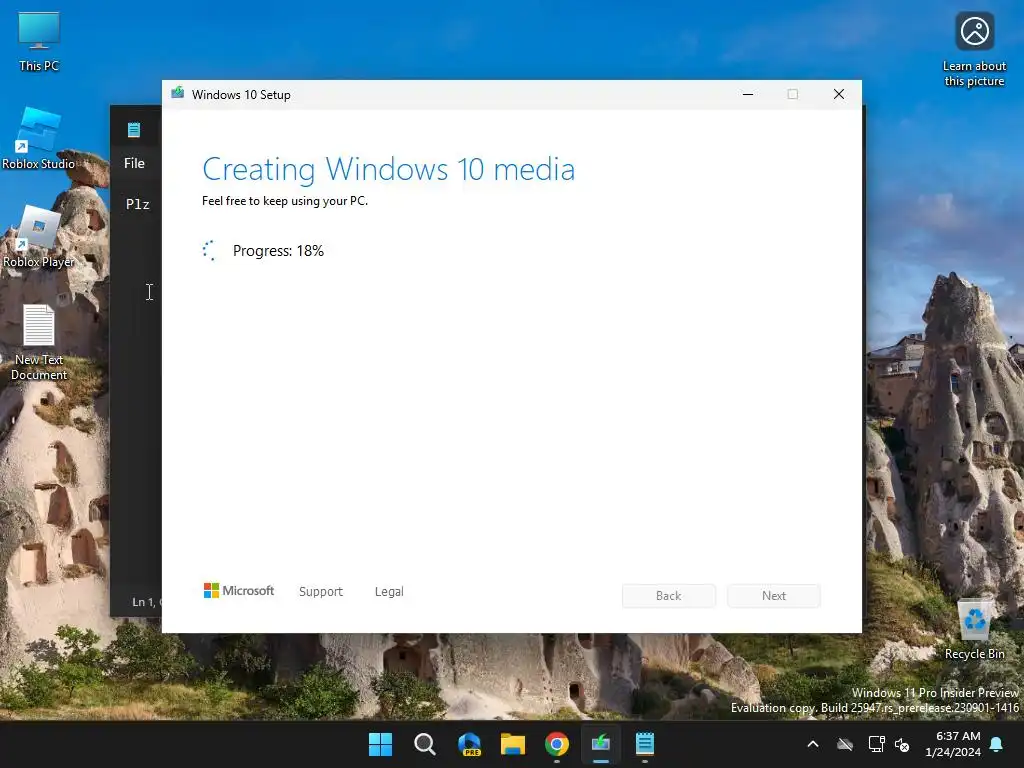Open taskbar Search magnifier
Viewport: 1024px width, 768px height.
point(424,744)
